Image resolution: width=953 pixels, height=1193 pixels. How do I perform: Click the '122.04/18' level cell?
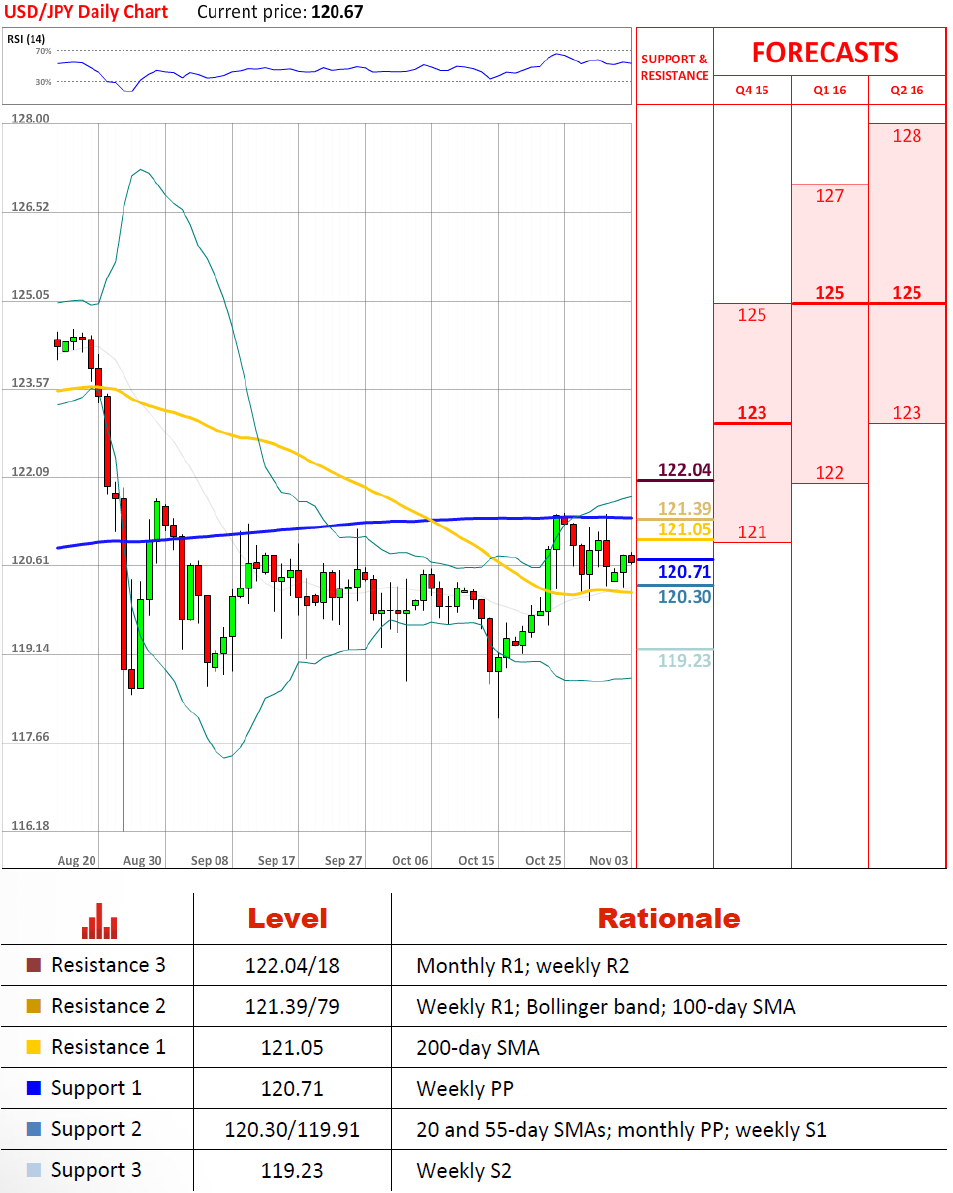[x=292, y=966]
